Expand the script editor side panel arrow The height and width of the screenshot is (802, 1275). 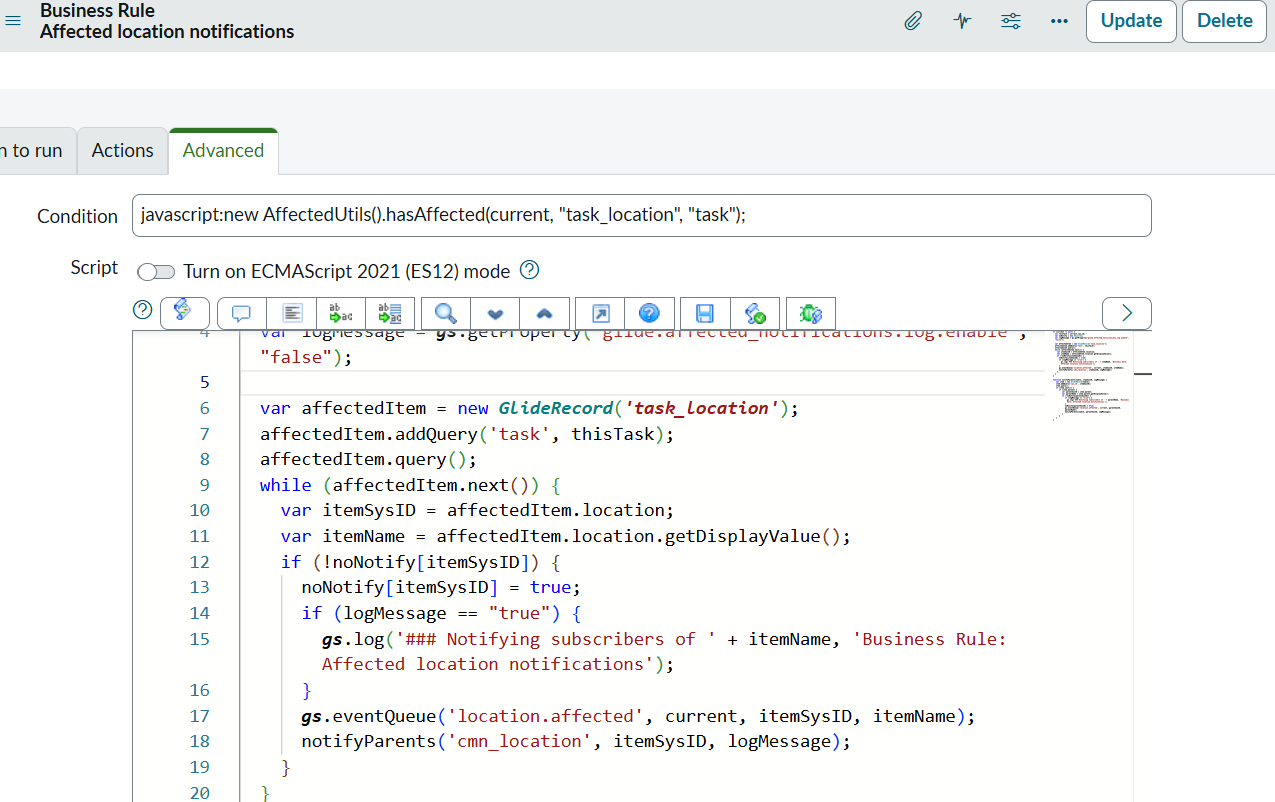point(1127,313)
